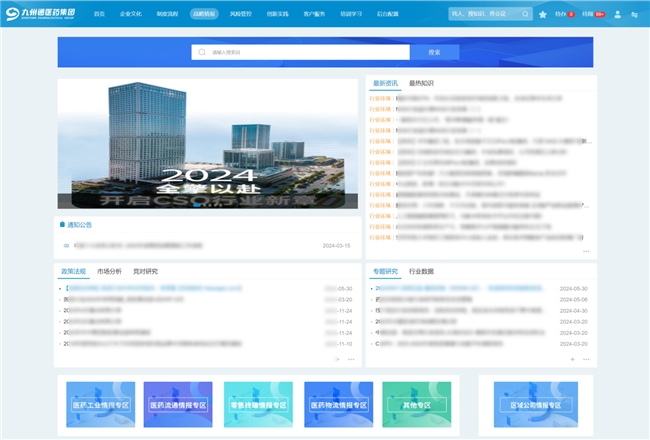Open favorites via the star icon
The image size is (650, 440).
coord(543,14)
